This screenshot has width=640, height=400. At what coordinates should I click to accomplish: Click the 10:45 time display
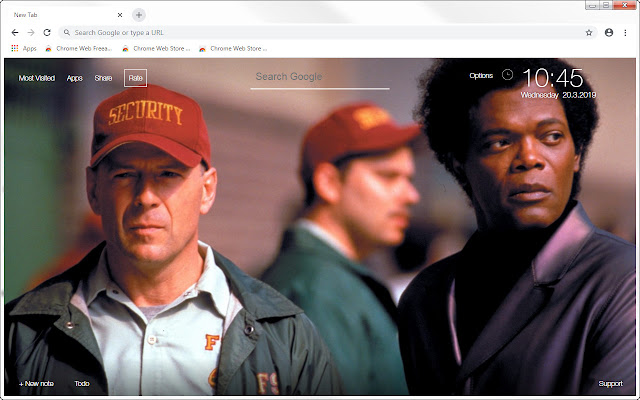(x=553, y=78)
